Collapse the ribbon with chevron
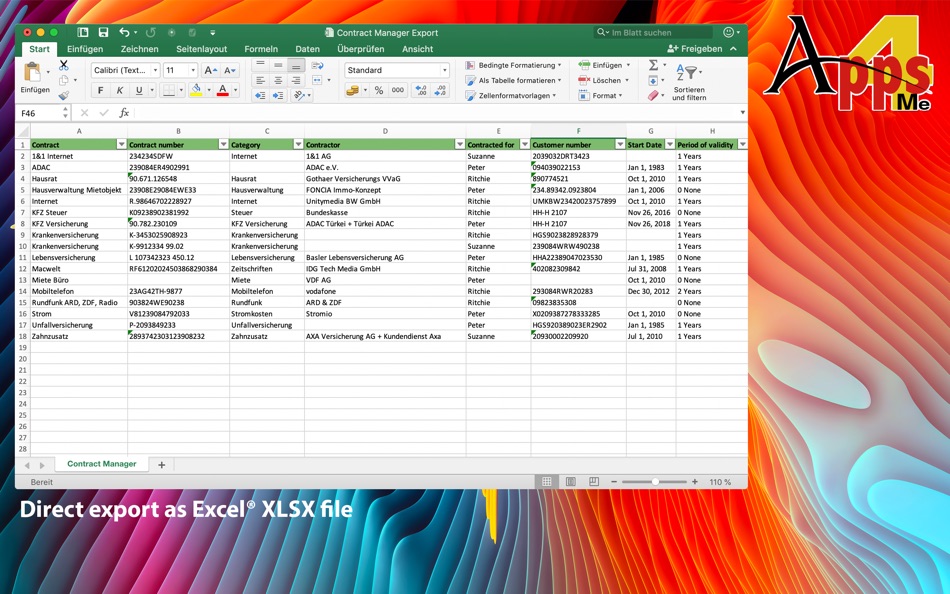This screenshot has height=594, width=950. pos(734,48)
